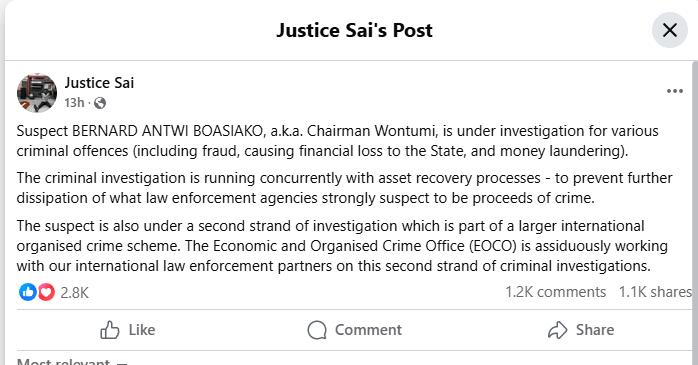This screenshot has width=698, height=365.
Task: Click the paragraph mentioning Chairman Wontumi
Action: (x=337, y=141)
